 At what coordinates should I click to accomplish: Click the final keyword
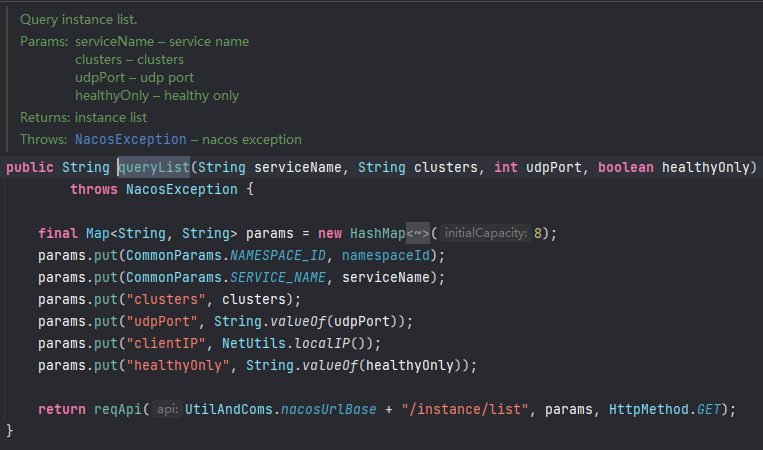click(58, 233)
